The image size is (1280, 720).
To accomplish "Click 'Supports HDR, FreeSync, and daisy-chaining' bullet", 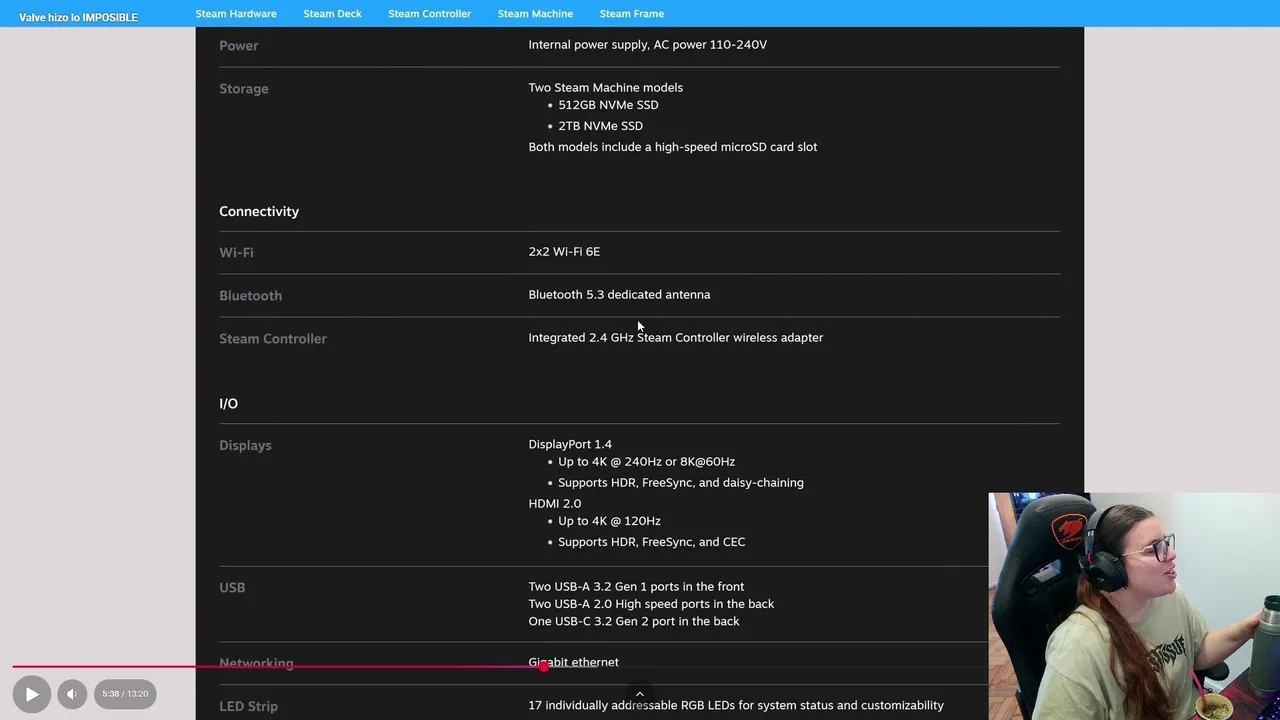I will pos(681,483).
